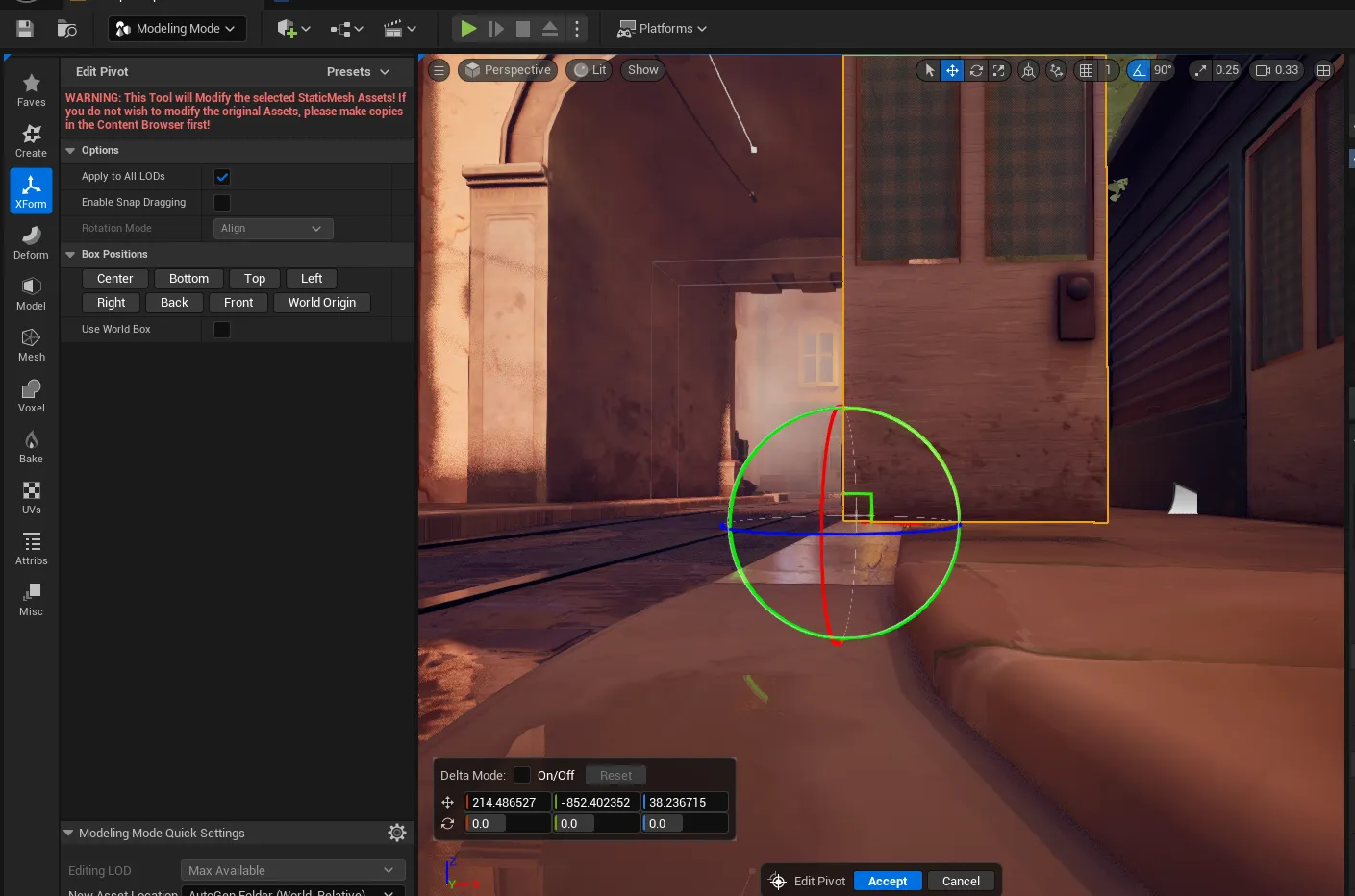Open the Perspective view mode menu
The image size is (1355, 896).
point(508,70)
